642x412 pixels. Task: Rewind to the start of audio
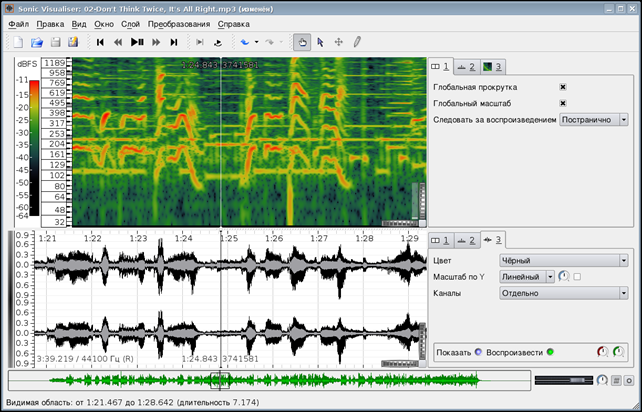point(100,42)
